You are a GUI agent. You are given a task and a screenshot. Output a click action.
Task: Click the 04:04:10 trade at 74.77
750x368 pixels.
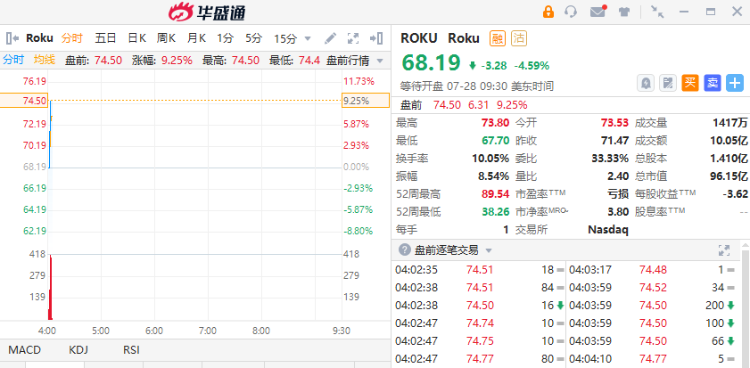(652, 358)
